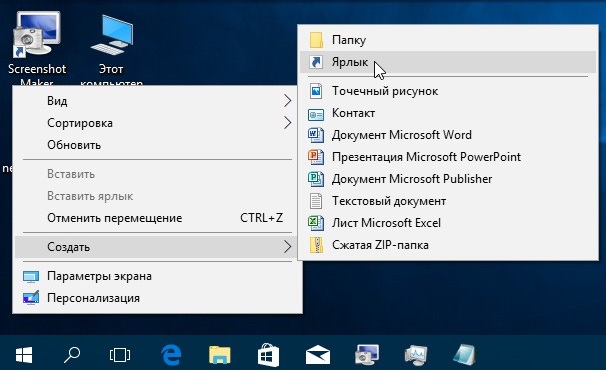606x370 pixels.
Task: Open Task View on the taskbar
Action: point(120,355)
